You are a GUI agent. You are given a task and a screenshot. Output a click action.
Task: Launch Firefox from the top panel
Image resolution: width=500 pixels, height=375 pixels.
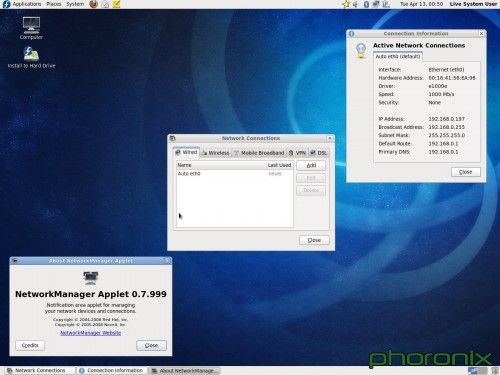94,4
